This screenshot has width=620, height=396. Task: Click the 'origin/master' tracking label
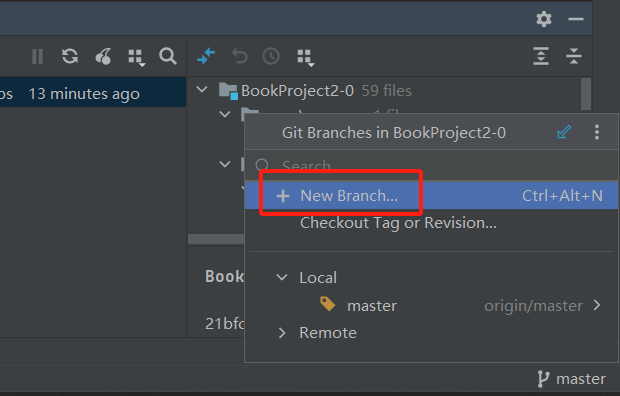tap(533, 306)
